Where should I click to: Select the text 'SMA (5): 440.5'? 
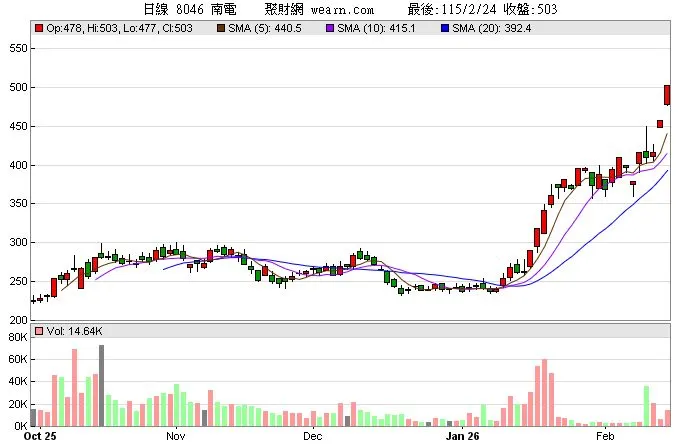(x=265, y=28)
